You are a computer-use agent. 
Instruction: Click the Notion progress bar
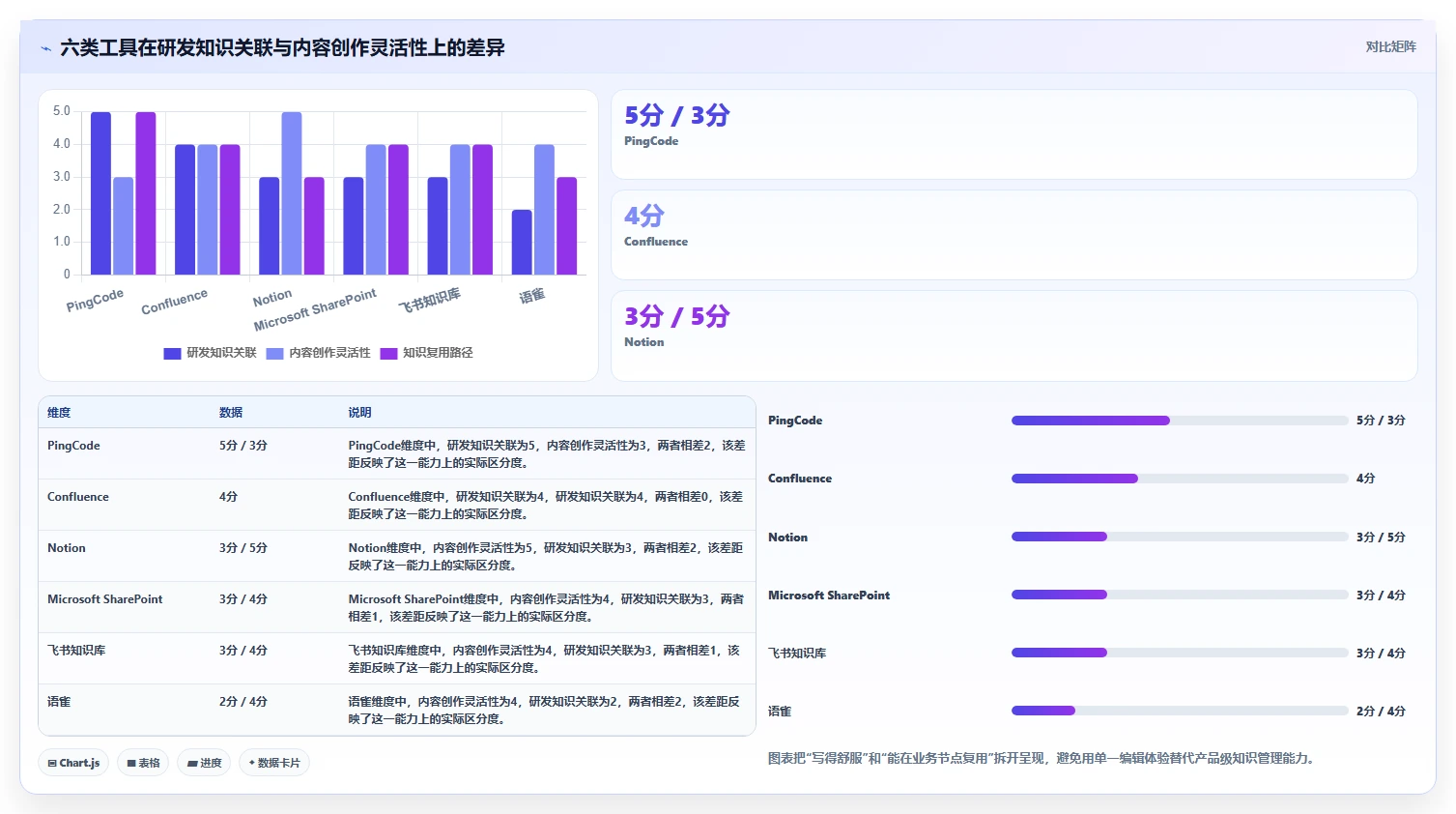click(x=1180, y=537)
